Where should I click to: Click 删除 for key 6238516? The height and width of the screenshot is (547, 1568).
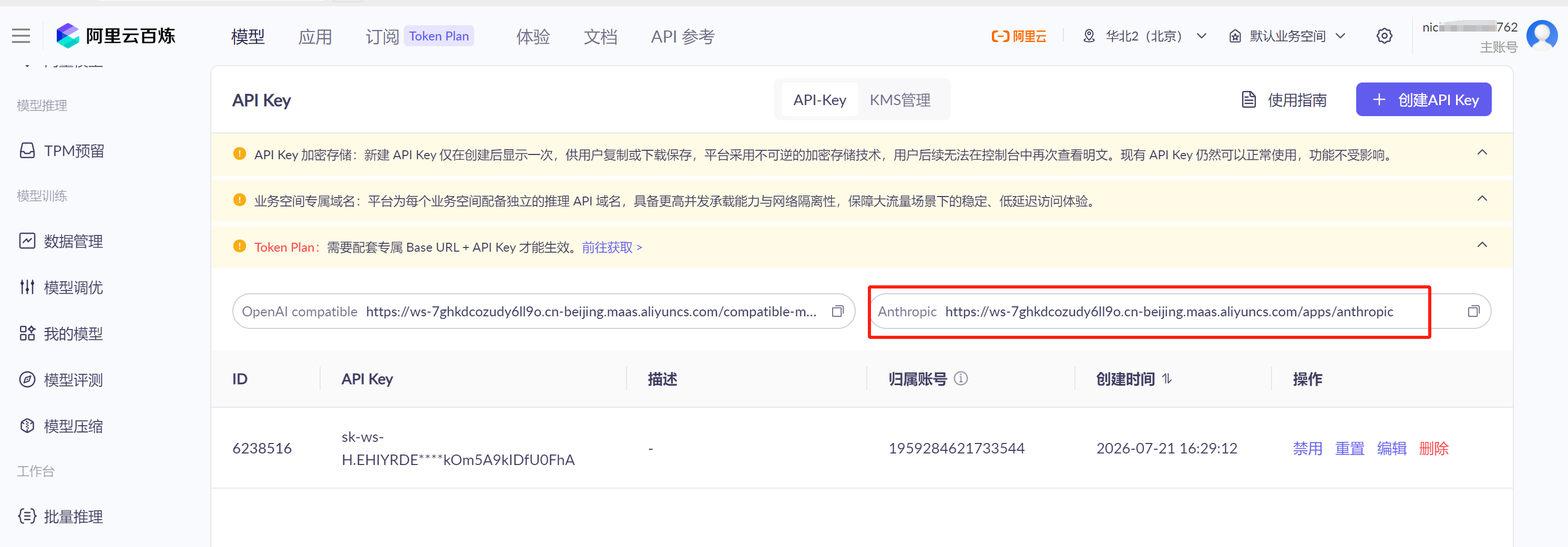tap(1433, 448)
